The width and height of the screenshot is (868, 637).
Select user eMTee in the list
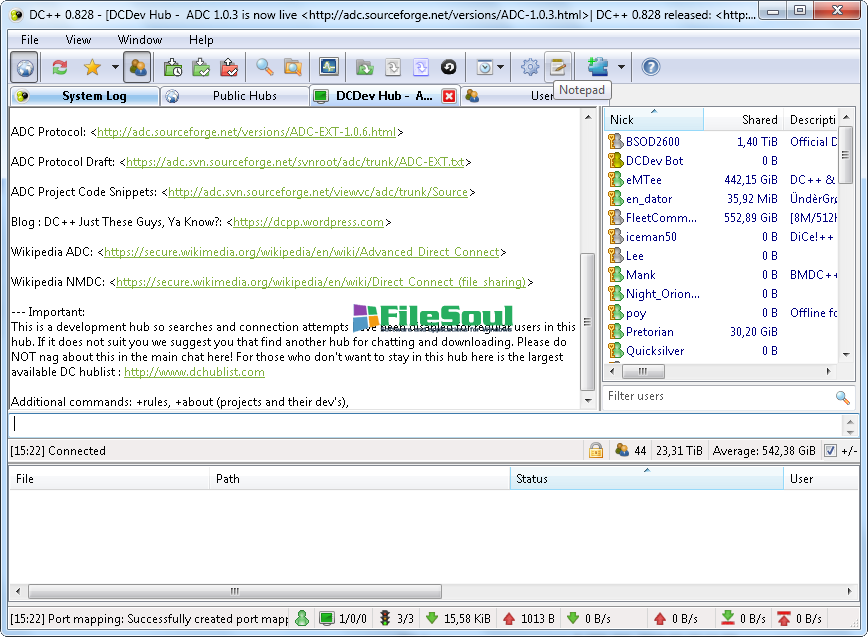point(643,180)
